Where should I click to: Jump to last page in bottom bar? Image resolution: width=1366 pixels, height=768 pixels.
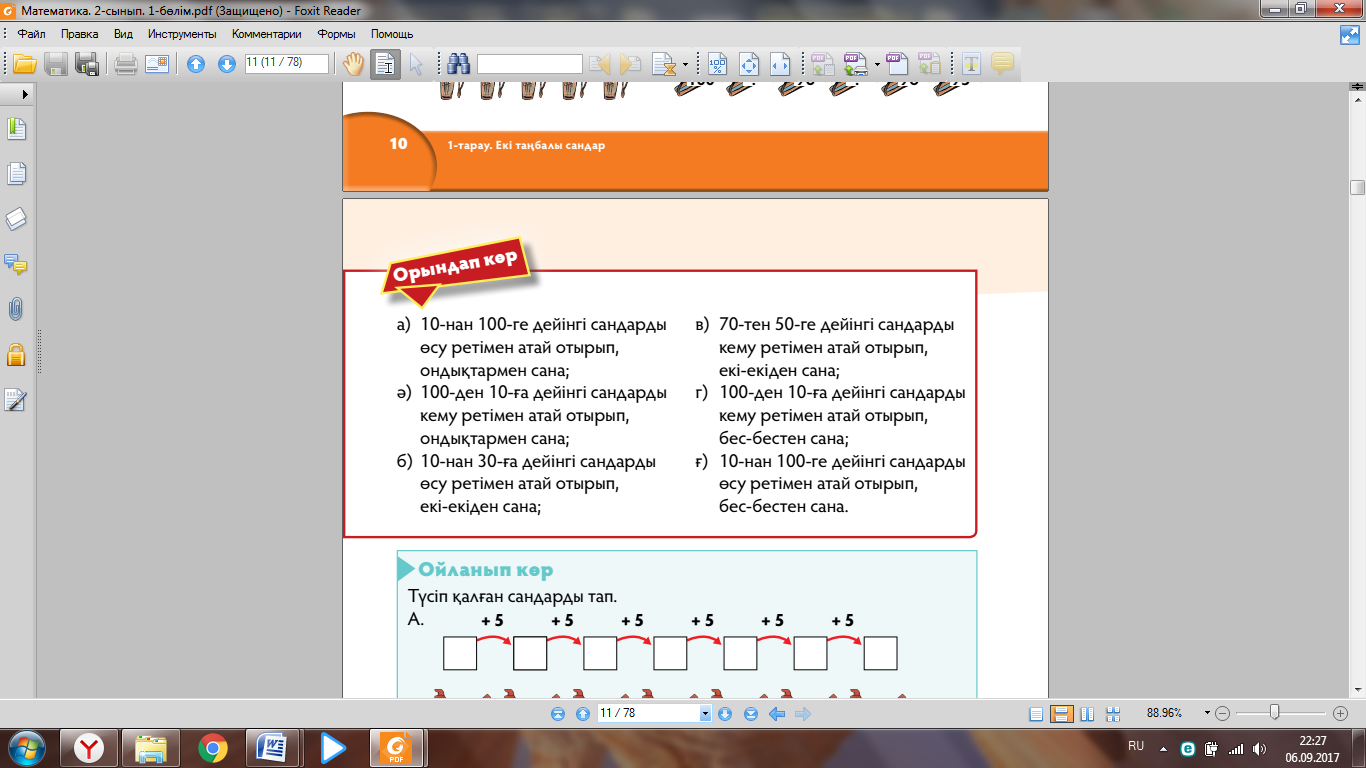click(751, 714)
